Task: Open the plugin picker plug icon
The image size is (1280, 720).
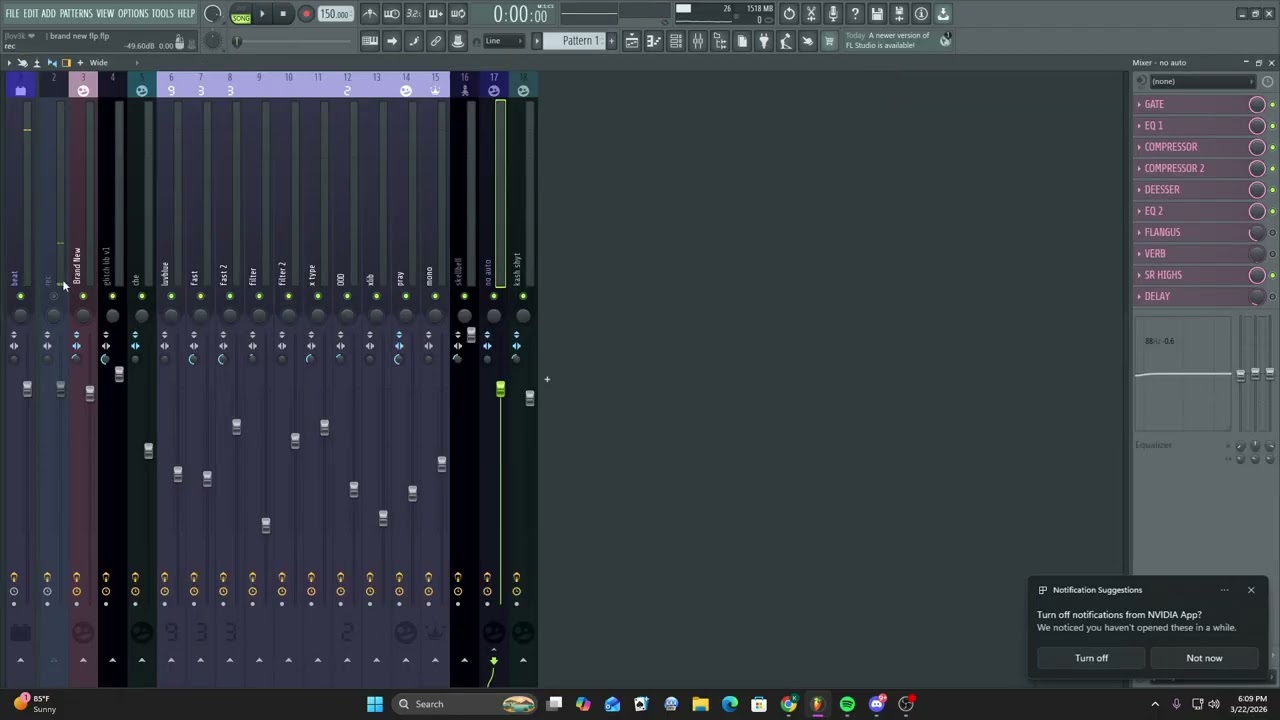Action: coord(764,41)
